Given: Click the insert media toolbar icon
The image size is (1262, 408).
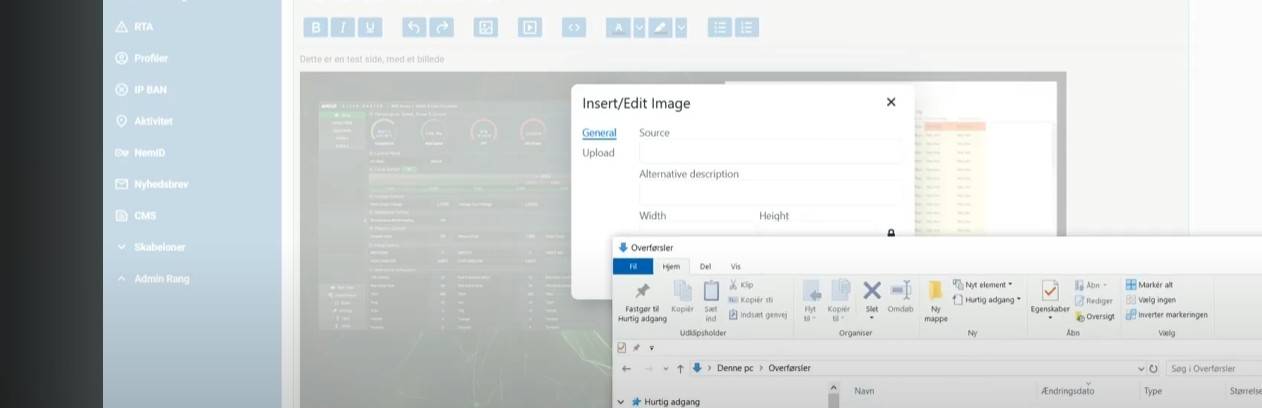Looking at the screenshot, I should 529,28.
